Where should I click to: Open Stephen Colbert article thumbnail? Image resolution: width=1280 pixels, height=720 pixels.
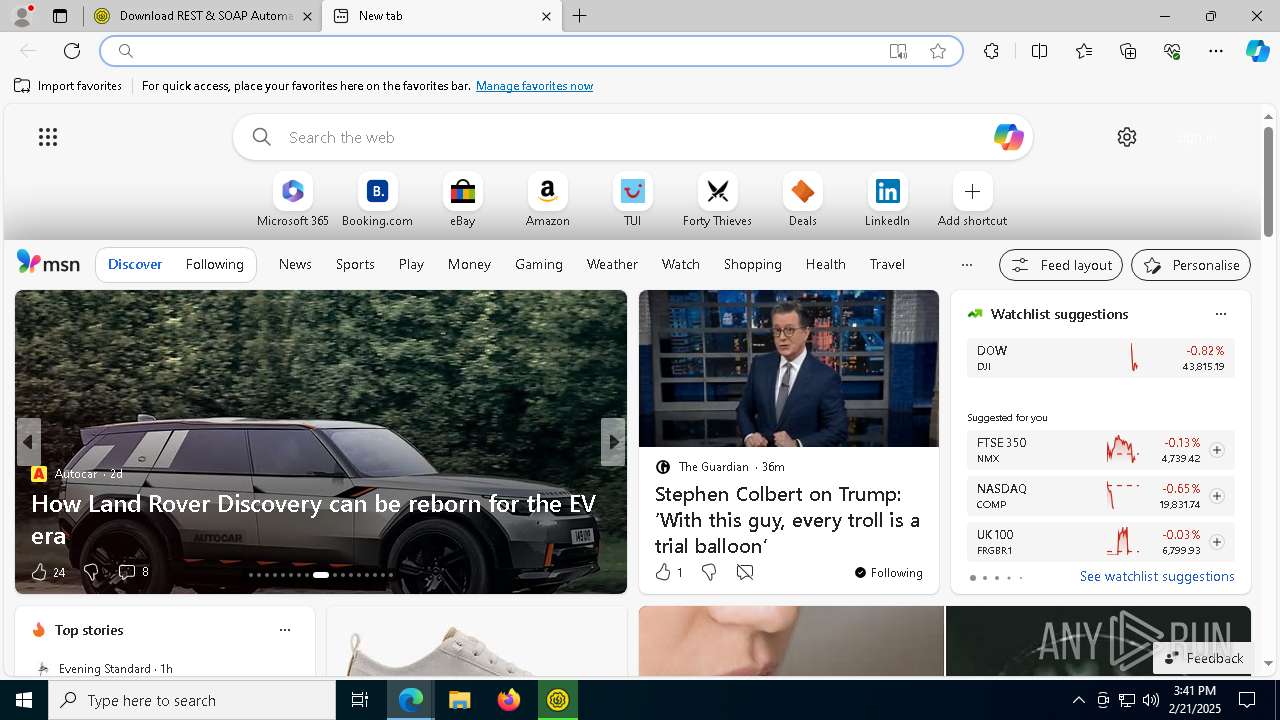pos(789,368)
